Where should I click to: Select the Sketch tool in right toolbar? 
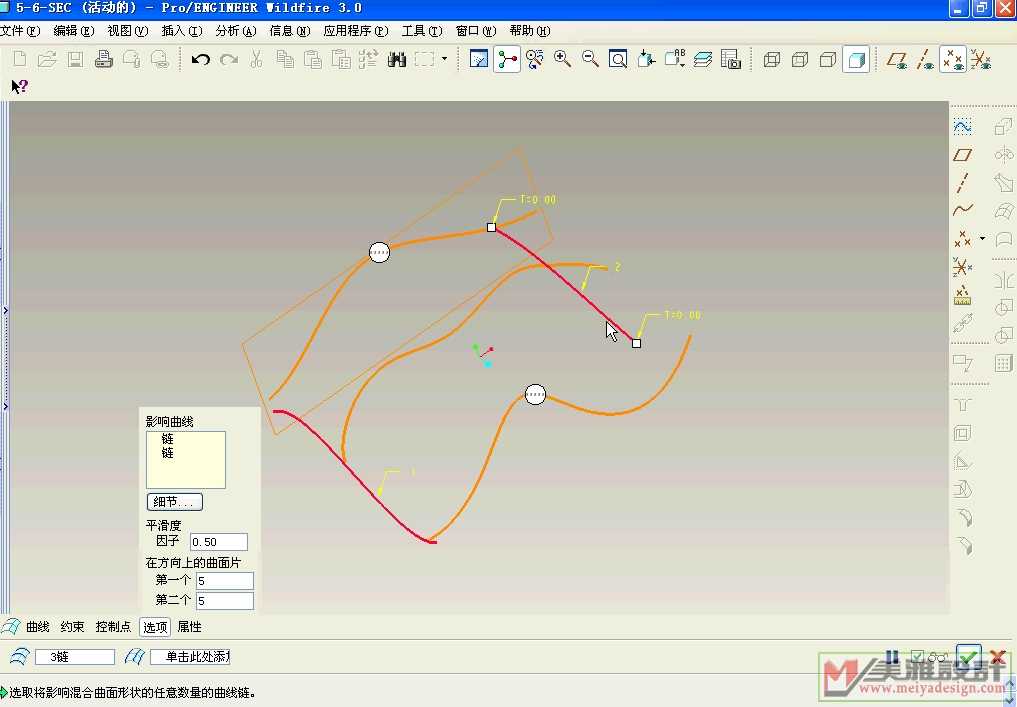[x=963, y=126]
